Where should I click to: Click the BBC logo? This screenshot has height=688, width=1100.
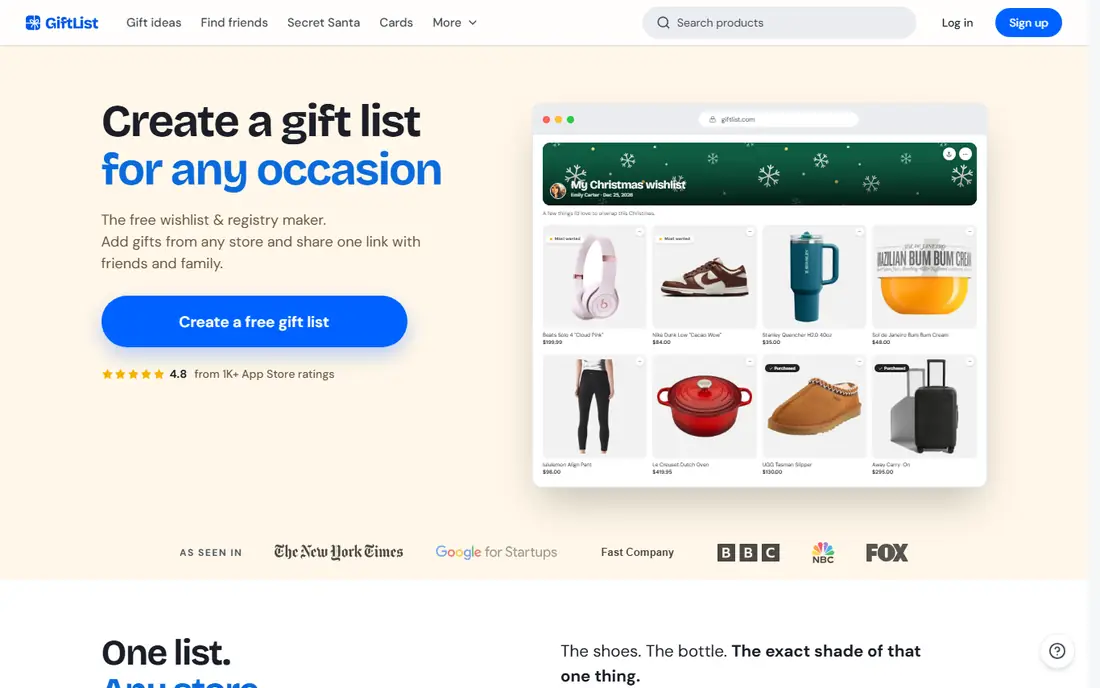click(748, 553)
